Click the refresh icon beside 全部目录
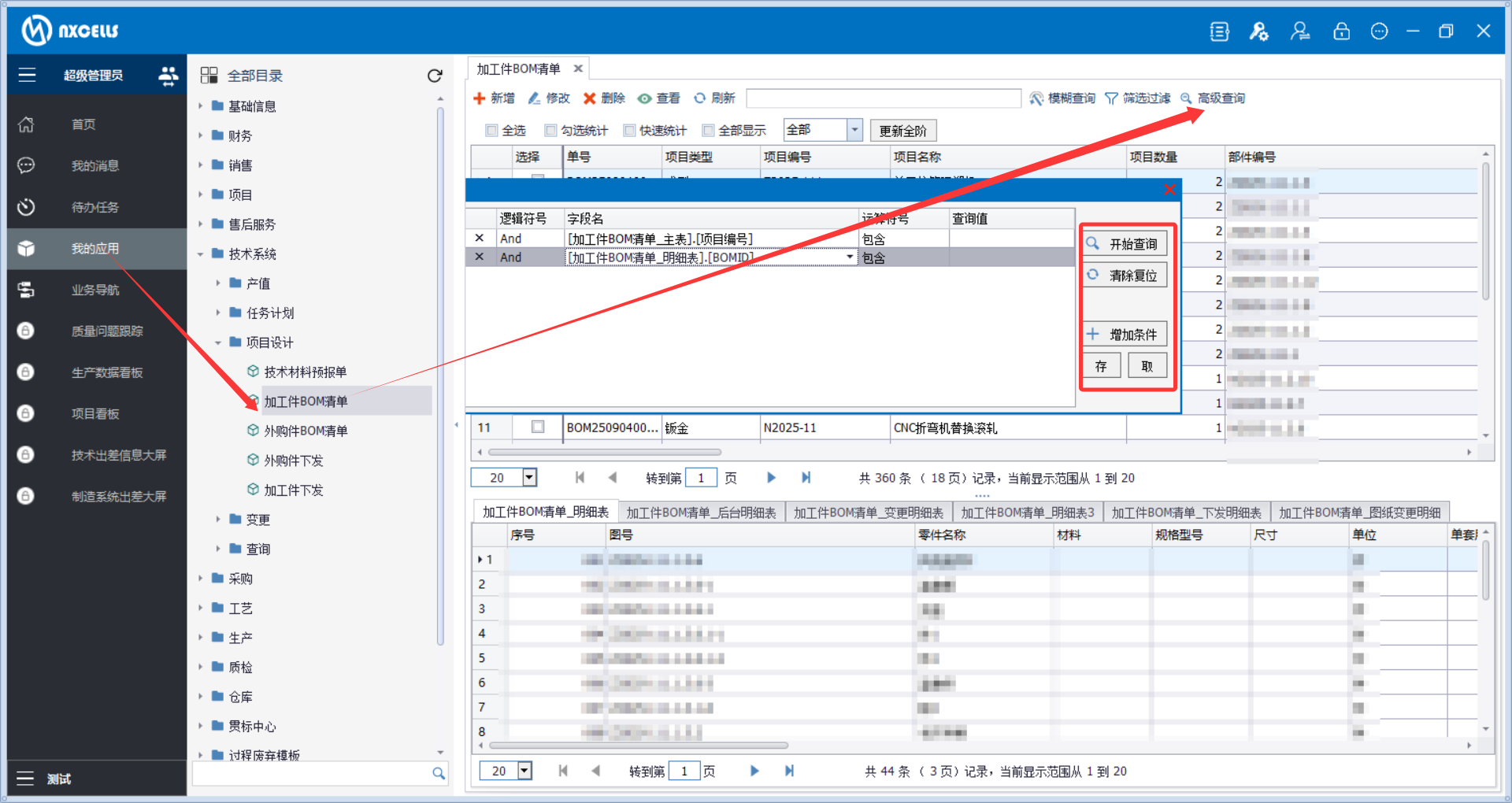The width and height of the screenshot is (1512, 803). point(435,76)
